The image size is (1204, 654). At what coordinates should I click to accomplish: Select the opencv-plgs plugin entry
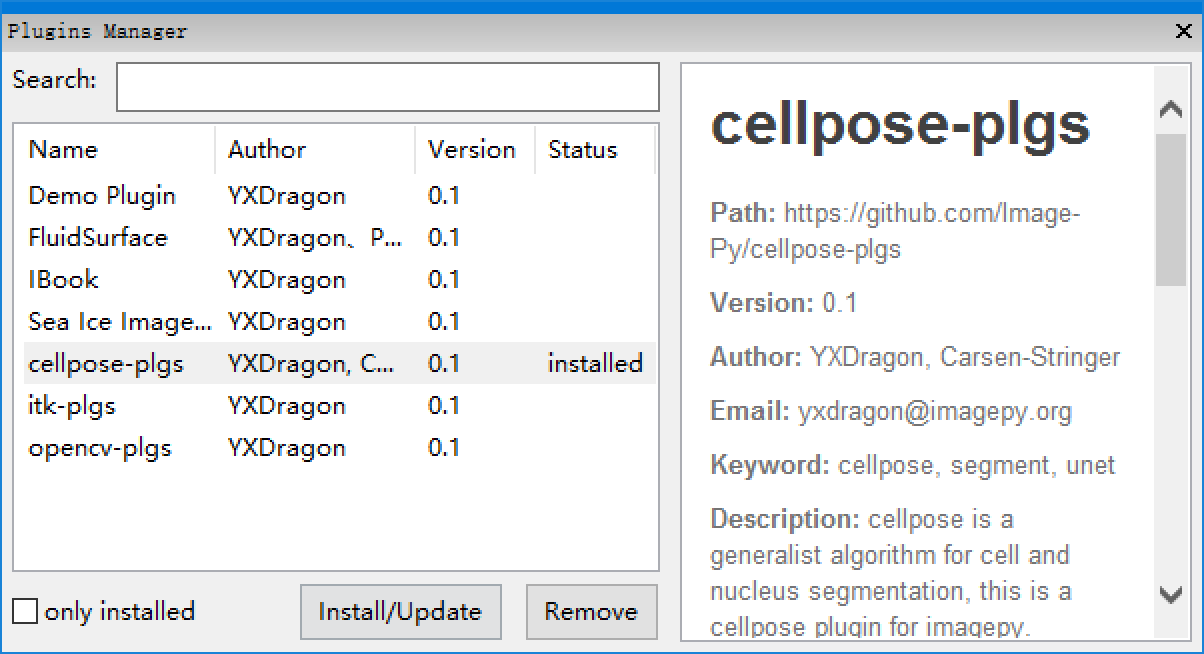(336, 448)
